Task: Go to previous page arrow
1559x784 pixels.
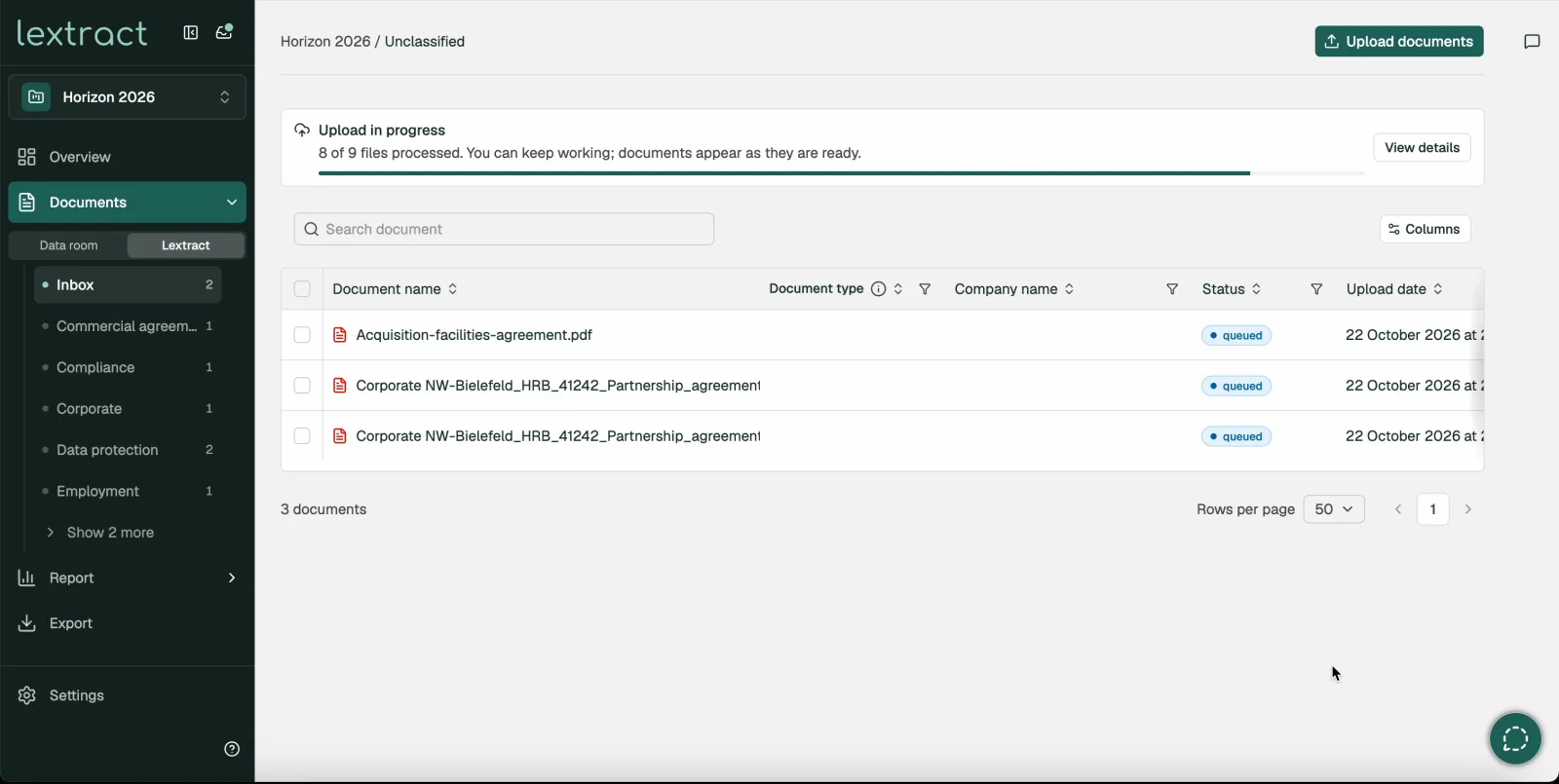Action: click(x=1398, y=509)
